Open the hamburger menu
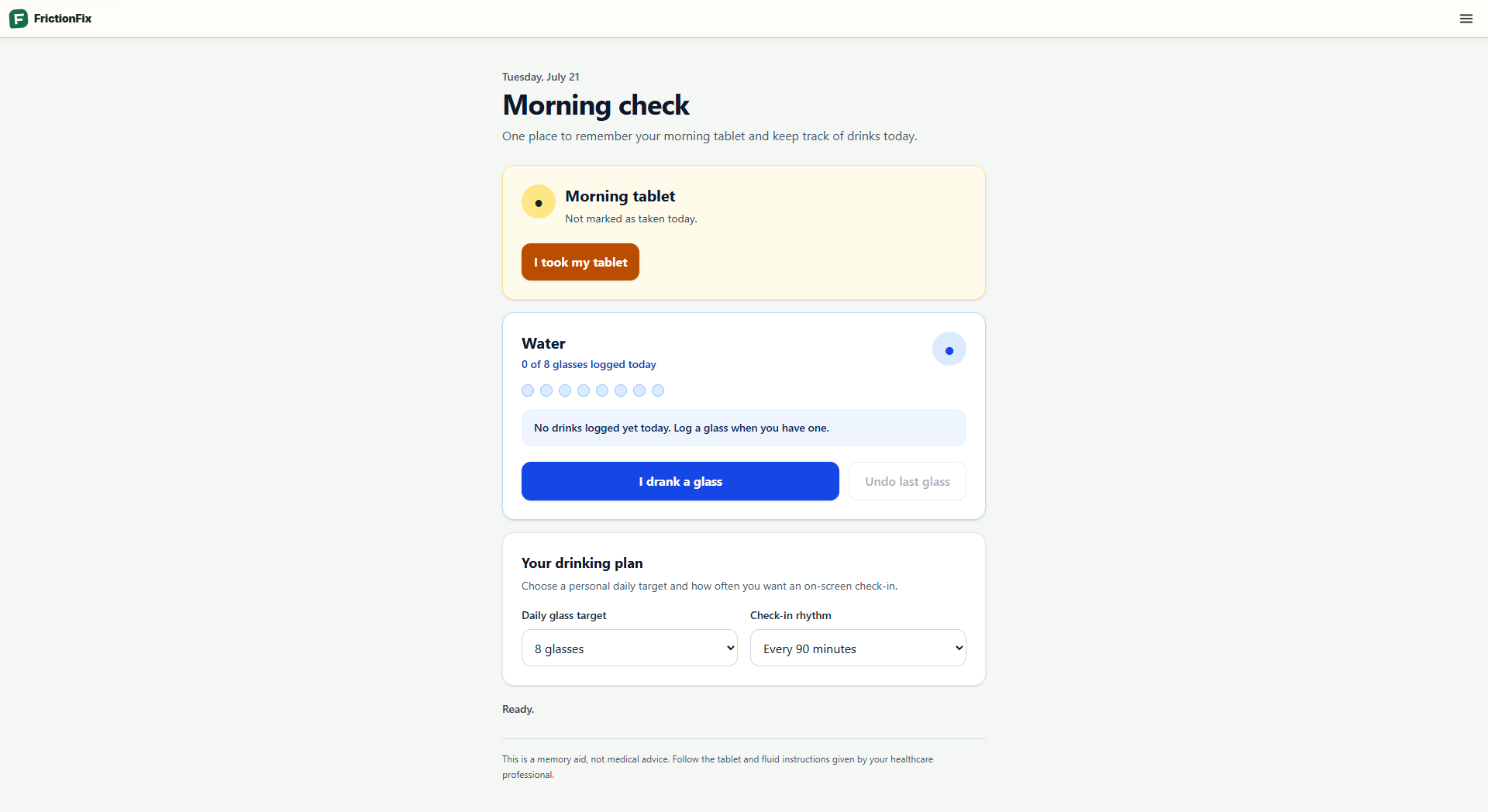Viewport: 1488px width, 812px height. (1466, 19)
